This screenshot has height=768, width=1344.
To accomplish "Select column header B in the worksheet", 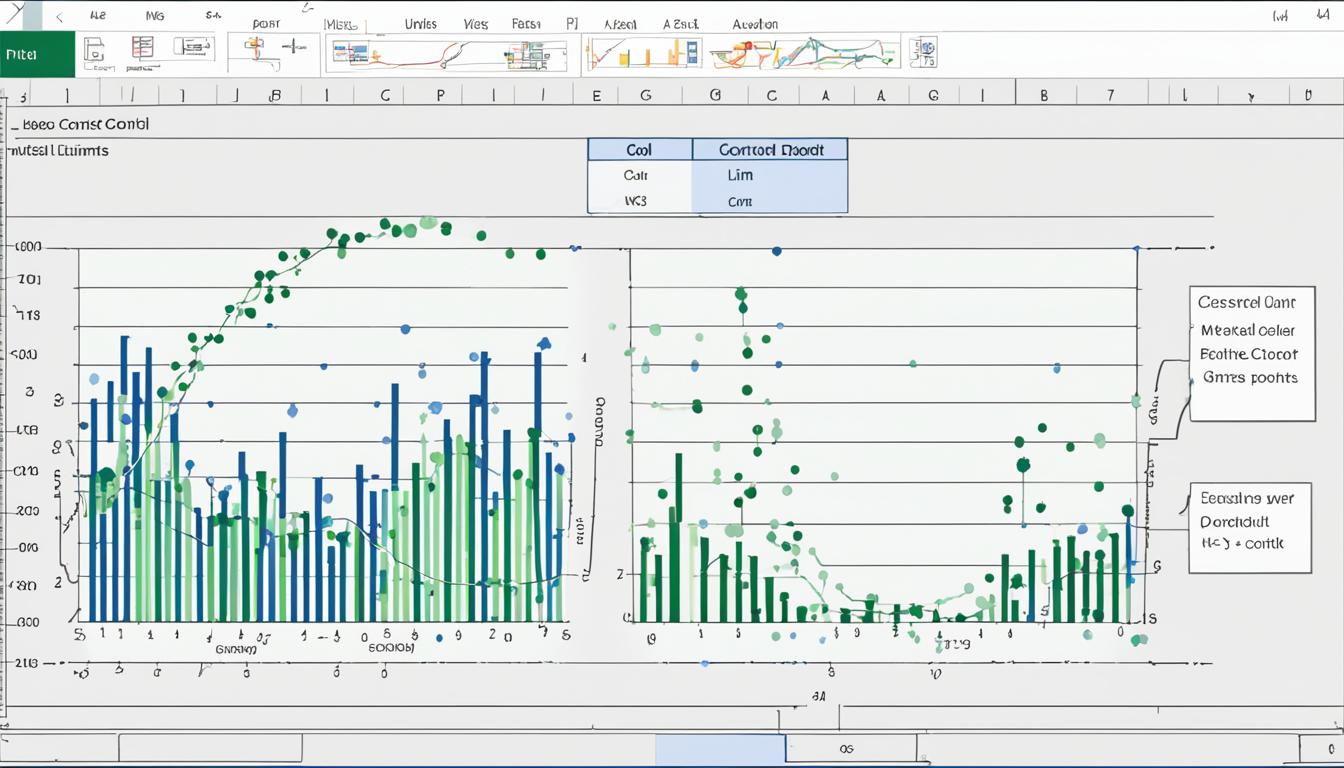I will 273,94.
